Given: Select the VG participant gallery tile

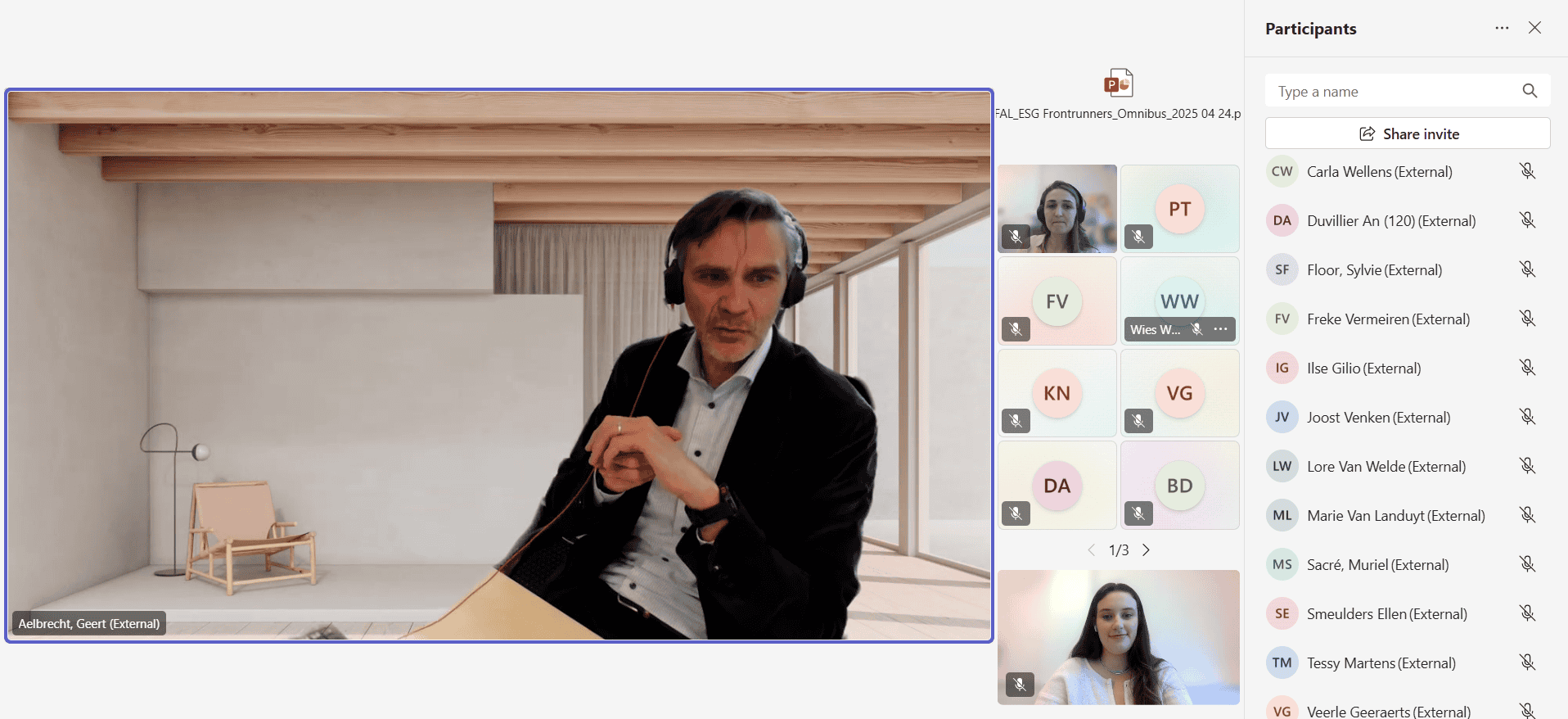Looking at the screenshot, I should pyautogui.click(x=1179, y=393).
